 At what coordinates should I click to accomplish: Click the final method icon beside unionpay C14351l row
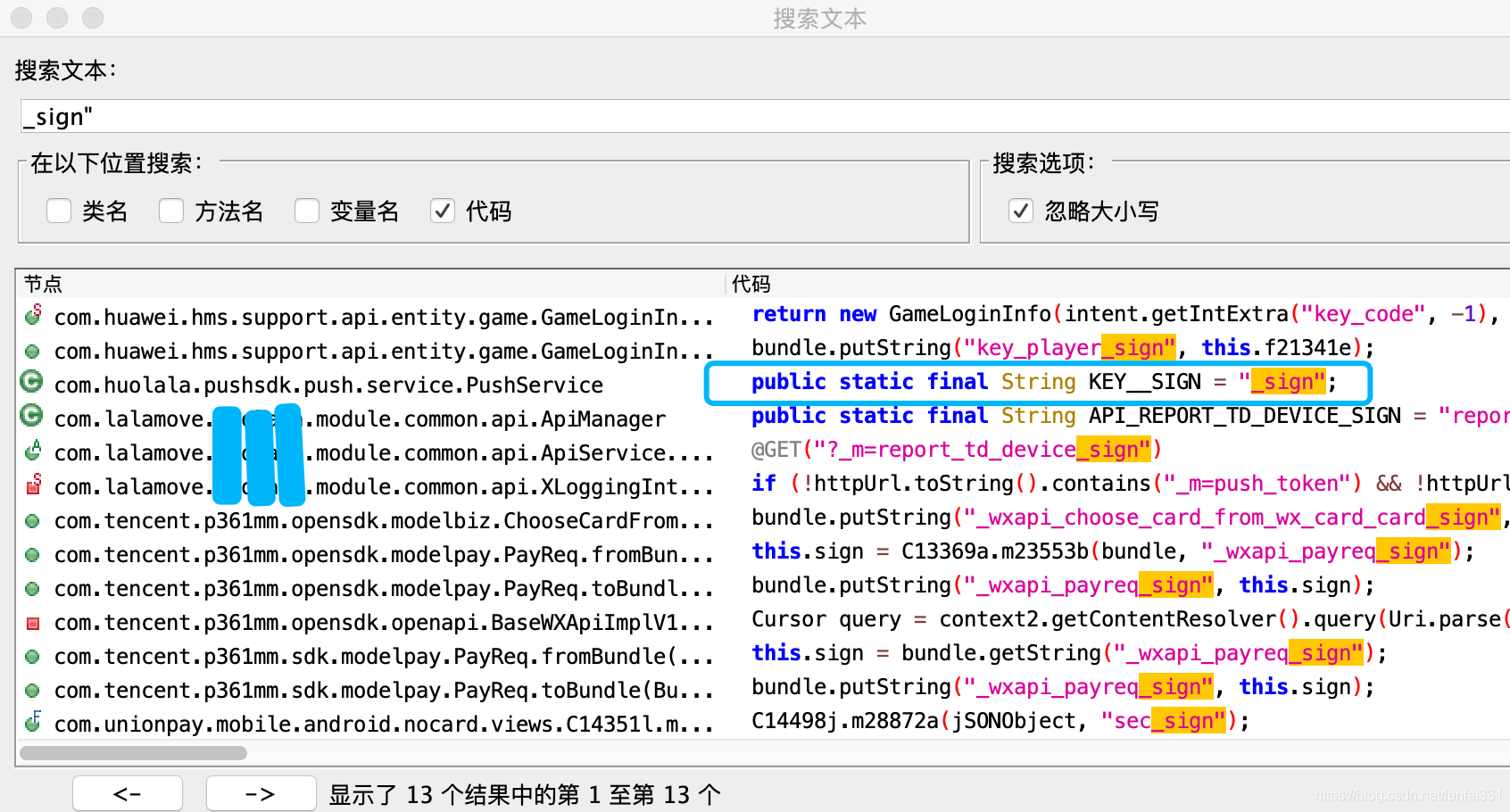tap(33, 722)
